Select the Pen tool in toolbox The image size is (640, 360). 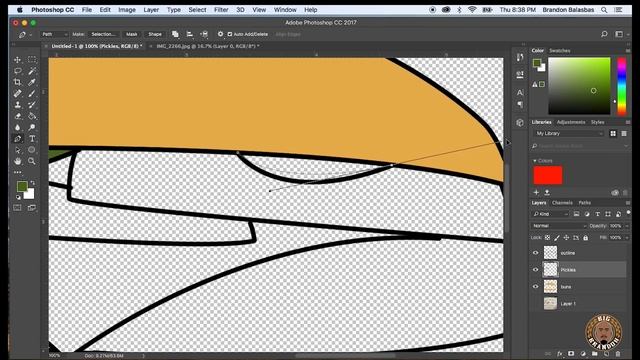(x=18, y=139)
